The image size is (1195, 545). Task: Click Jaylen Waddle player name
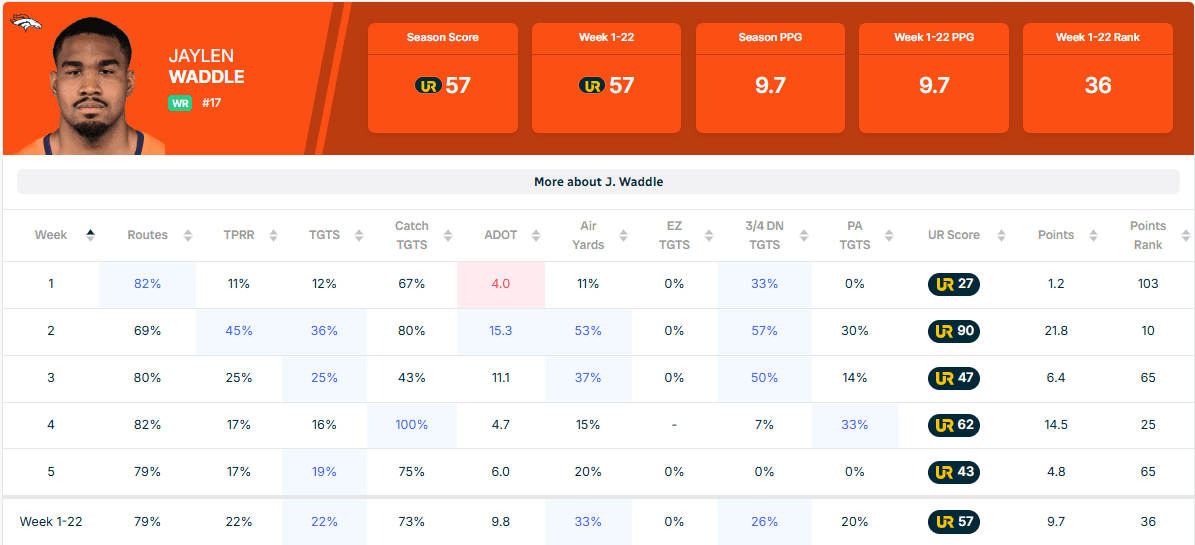[206, 67]
